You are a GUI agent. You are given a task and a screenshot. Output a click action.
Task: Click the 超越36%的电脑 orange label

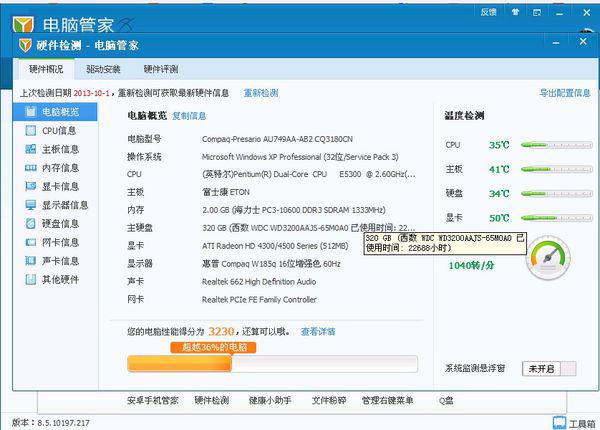click(x=214, y=347)
